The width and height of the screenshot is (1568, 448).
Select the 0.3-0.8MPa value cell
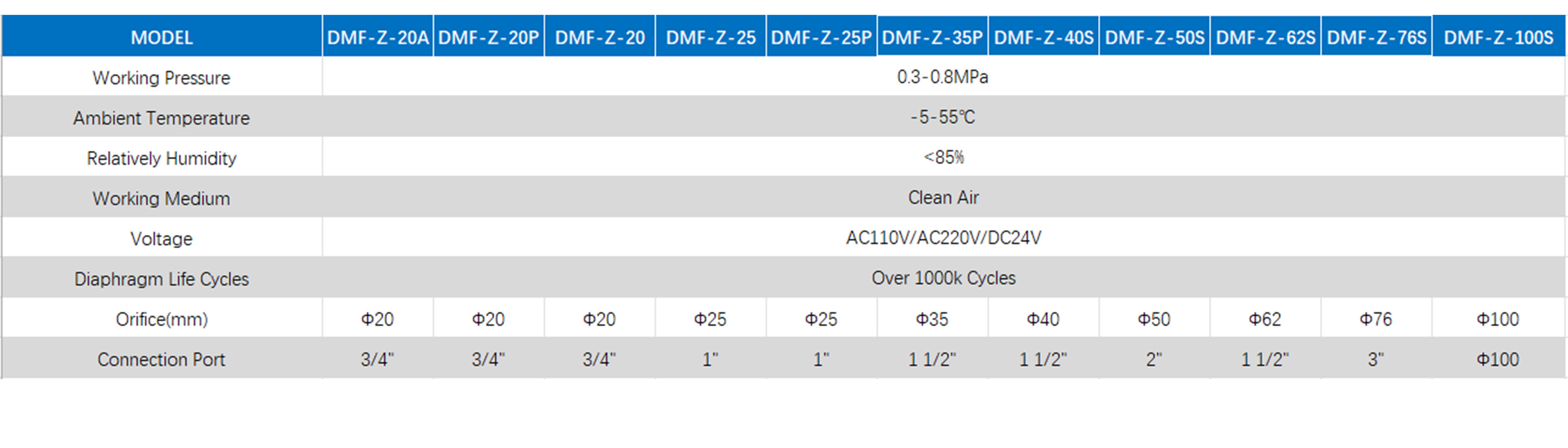(943, 77)
